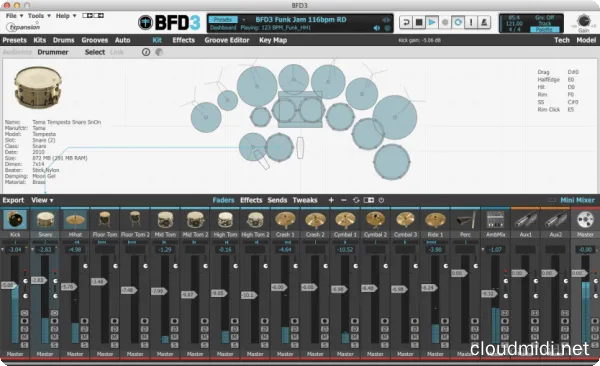Click the Mini Mixer button
This screenshot has width=600, height=366.
577,200
